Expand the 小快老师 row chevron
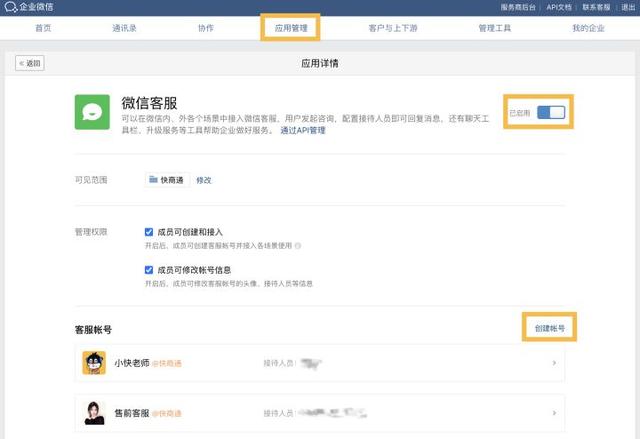The height and width of the screenshot is (439, 640). pyautogui.click(x=554, y=363)
